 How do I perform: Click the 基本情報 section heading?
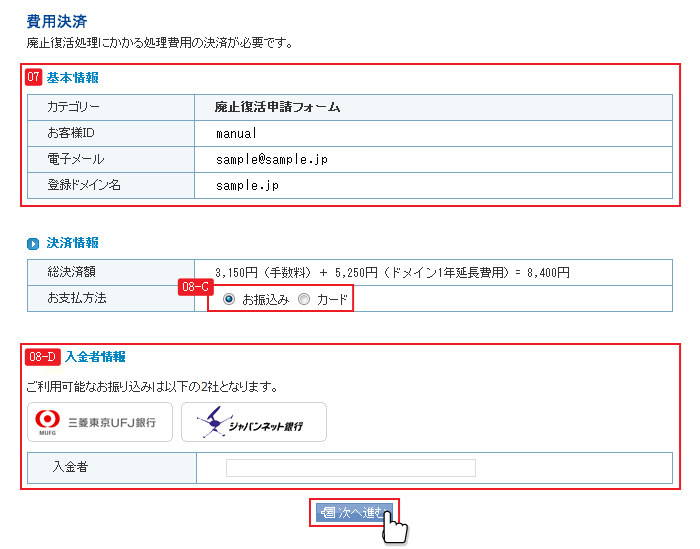tap(73, 77)
